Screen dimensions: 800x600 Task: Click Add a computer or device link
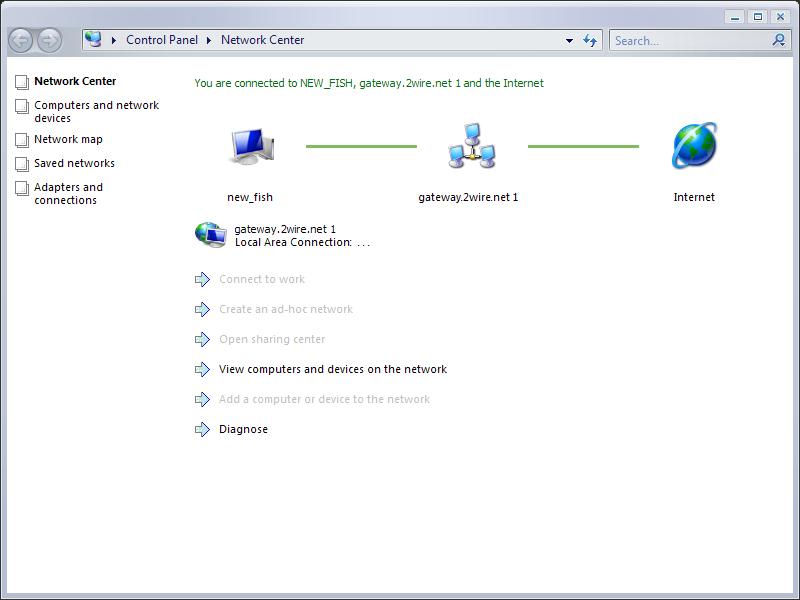coord(324,399)
